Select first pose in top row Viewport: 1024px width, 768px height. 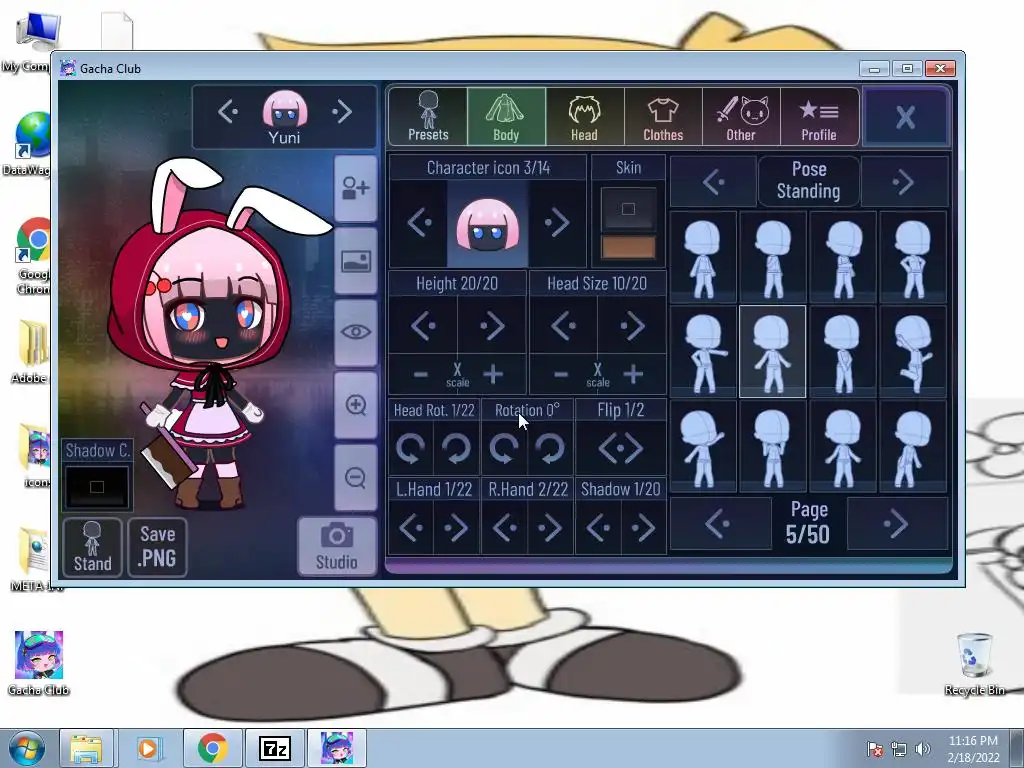[x=703, y=257]
